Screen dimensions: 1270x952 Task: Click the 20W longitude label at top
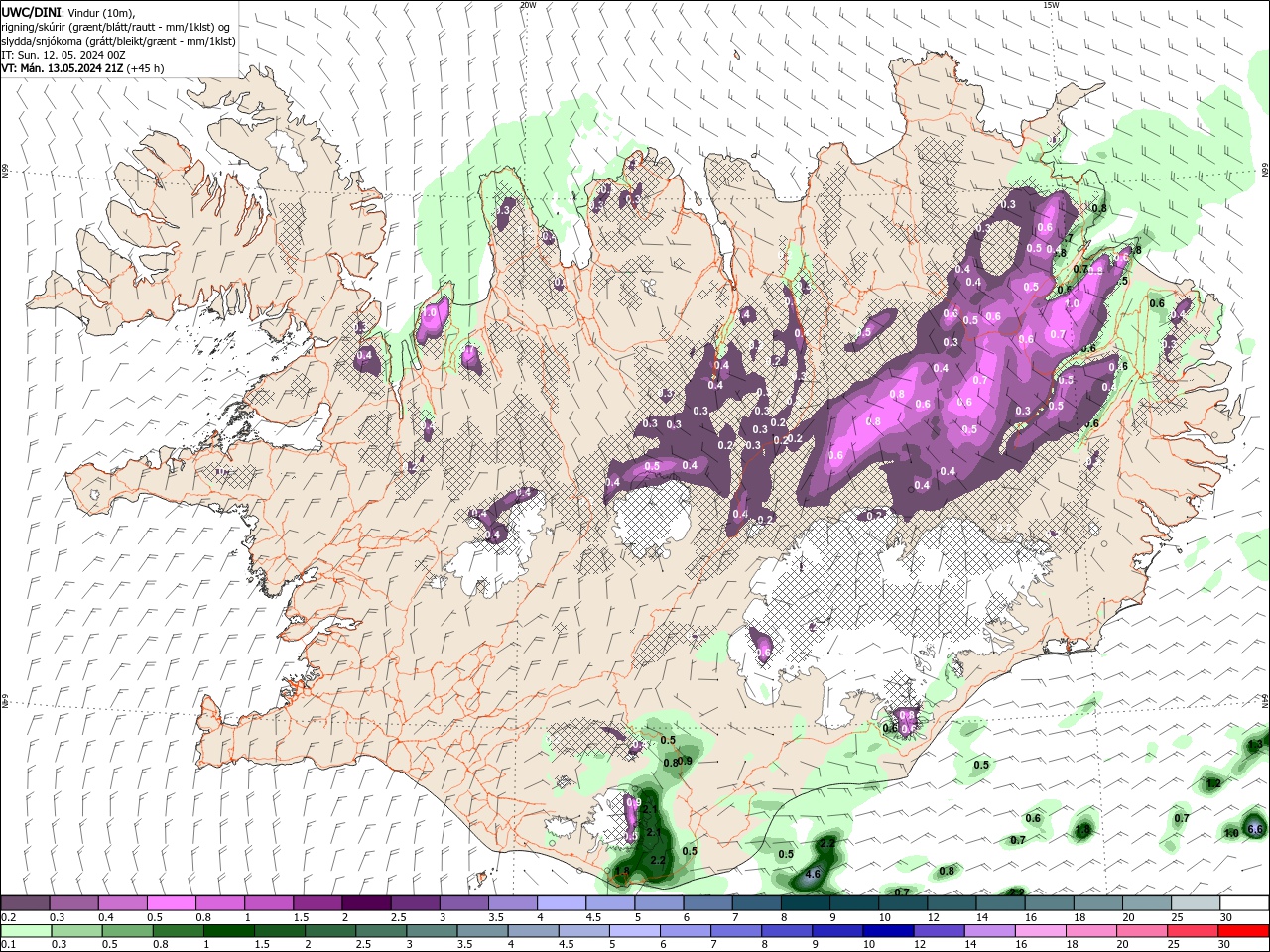coord(528,5)
